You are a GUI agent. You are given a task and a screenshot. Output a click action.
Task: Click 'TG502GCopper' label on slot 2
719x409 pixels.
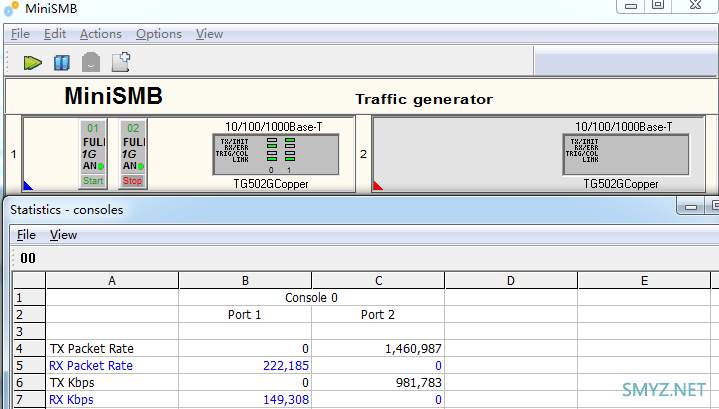pyautogui.click(x=620, y=184)
